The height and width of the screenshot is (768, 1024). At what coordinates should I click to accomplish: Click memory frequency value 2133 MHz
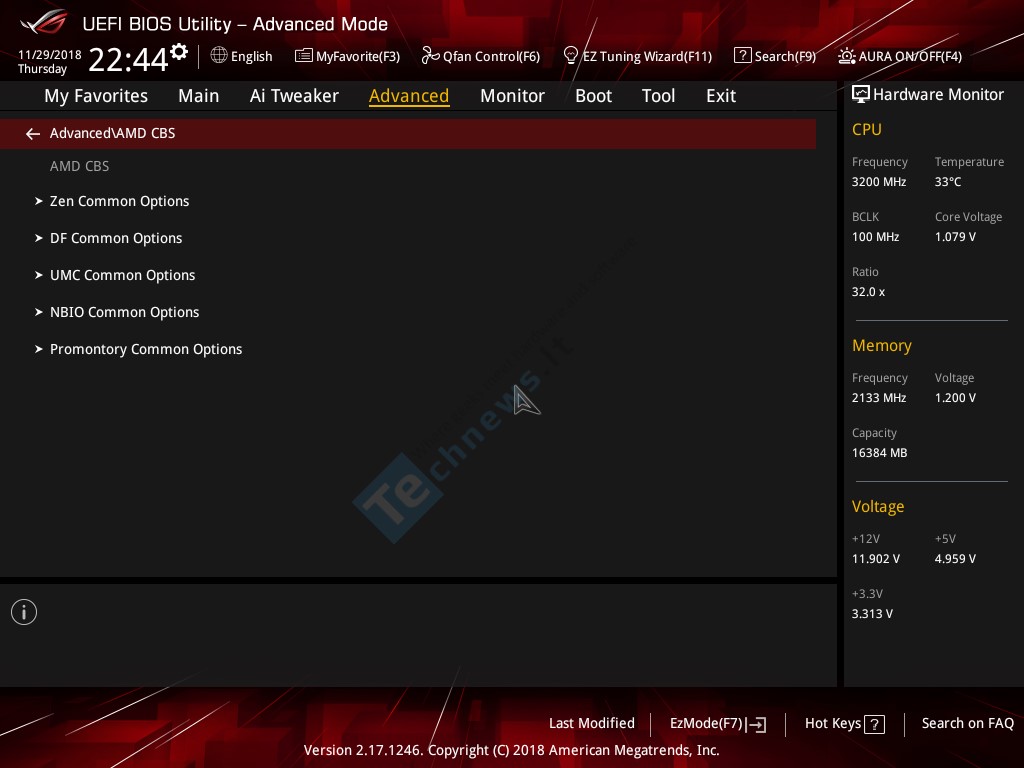tap(879, 398)
